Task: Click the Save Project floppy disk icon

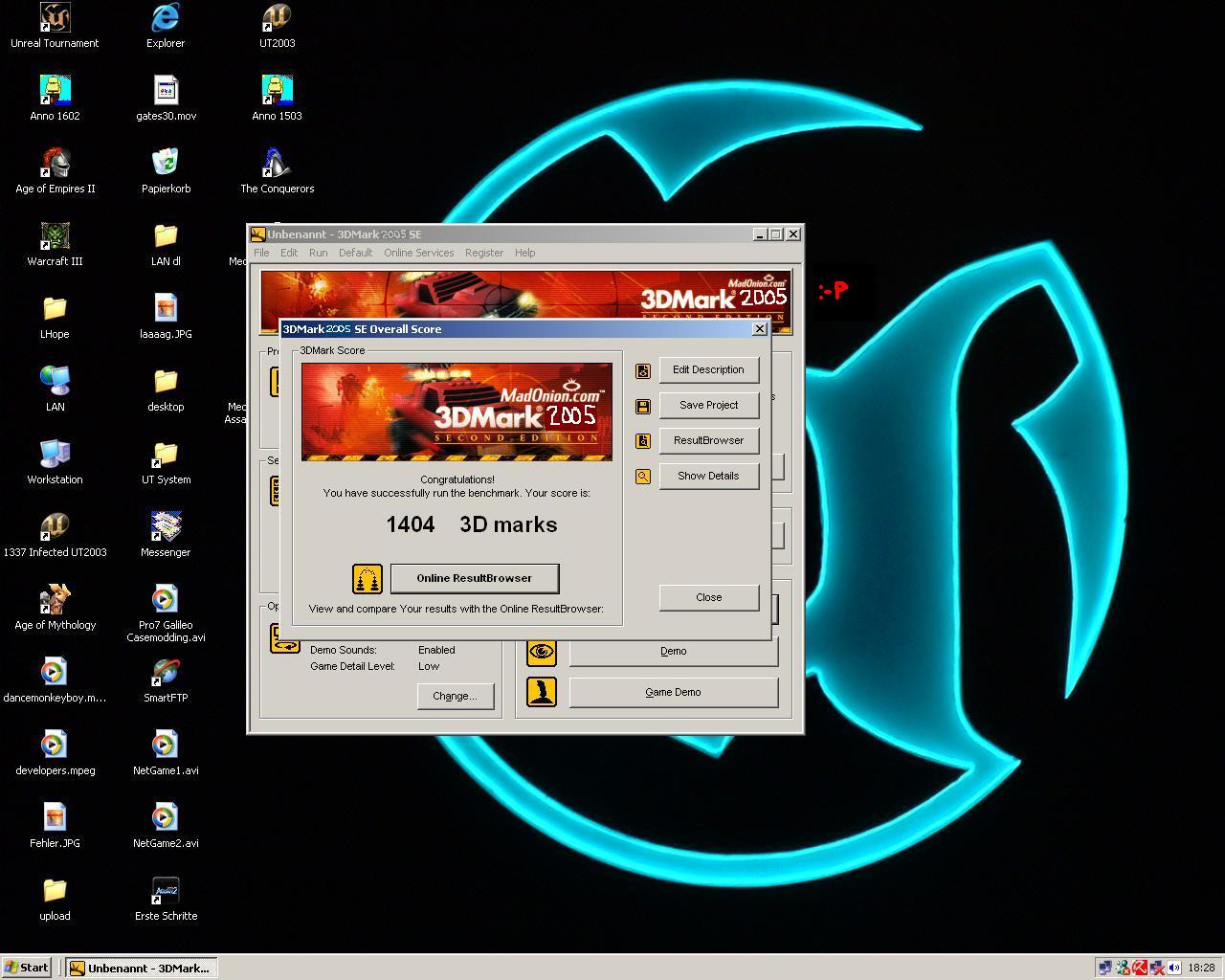Action: (x=643, y=406)
